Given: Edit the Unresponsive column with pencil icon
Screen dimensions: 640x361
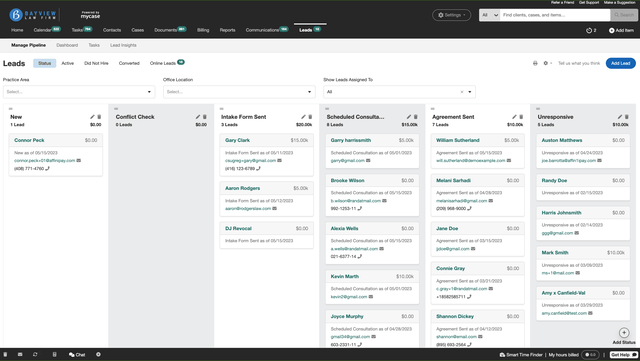Looking at the screenshot, I should (x=620, y=117).
